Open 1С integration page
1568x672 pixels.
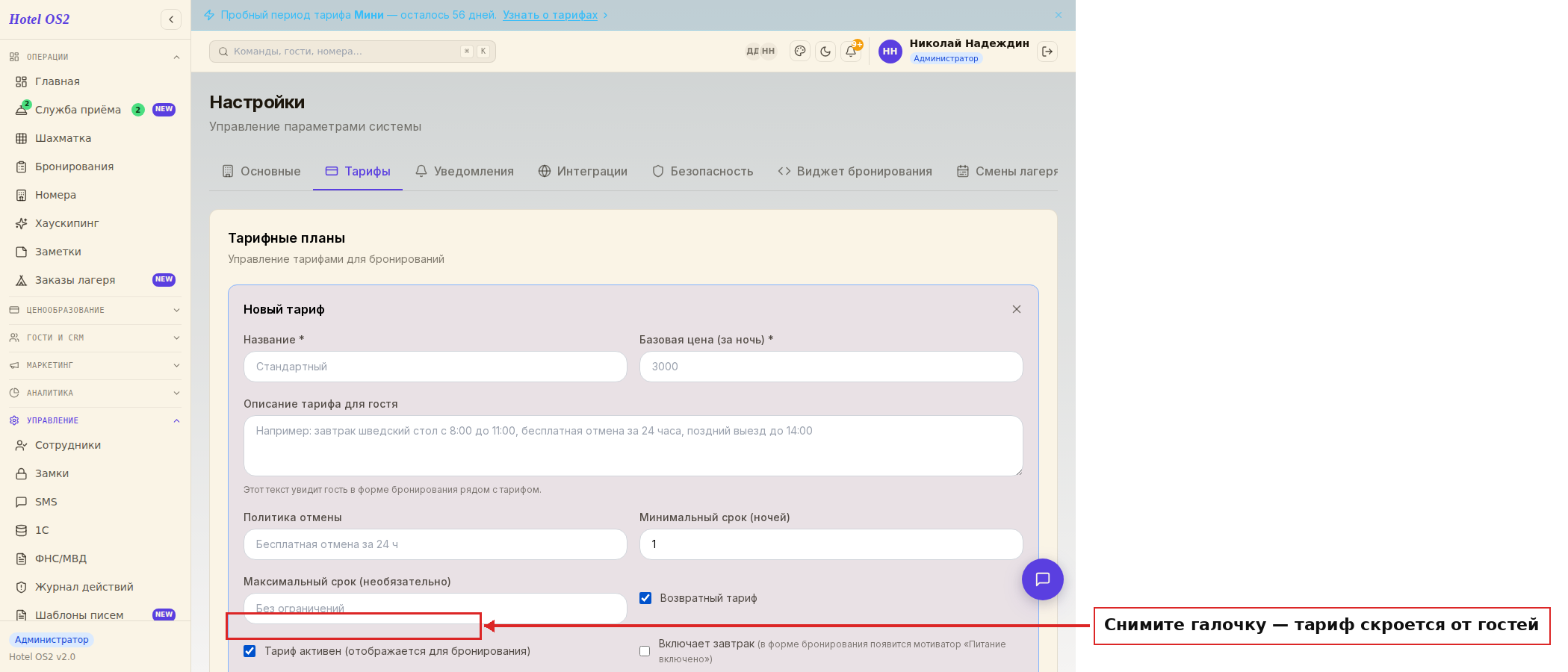click(95, 530)
